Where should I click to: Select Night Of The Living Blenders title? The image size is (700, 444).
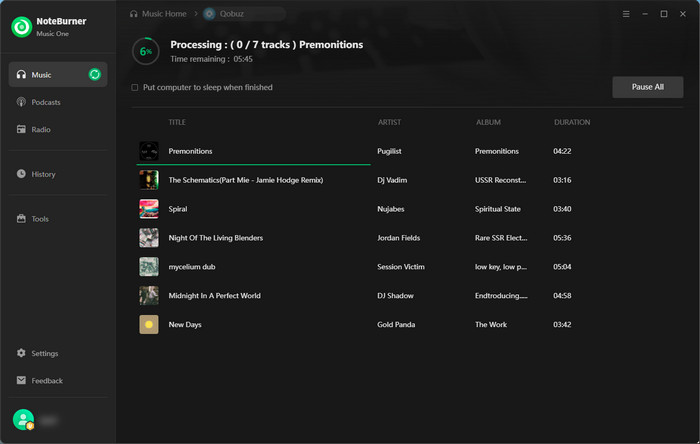tap(216, 238)
